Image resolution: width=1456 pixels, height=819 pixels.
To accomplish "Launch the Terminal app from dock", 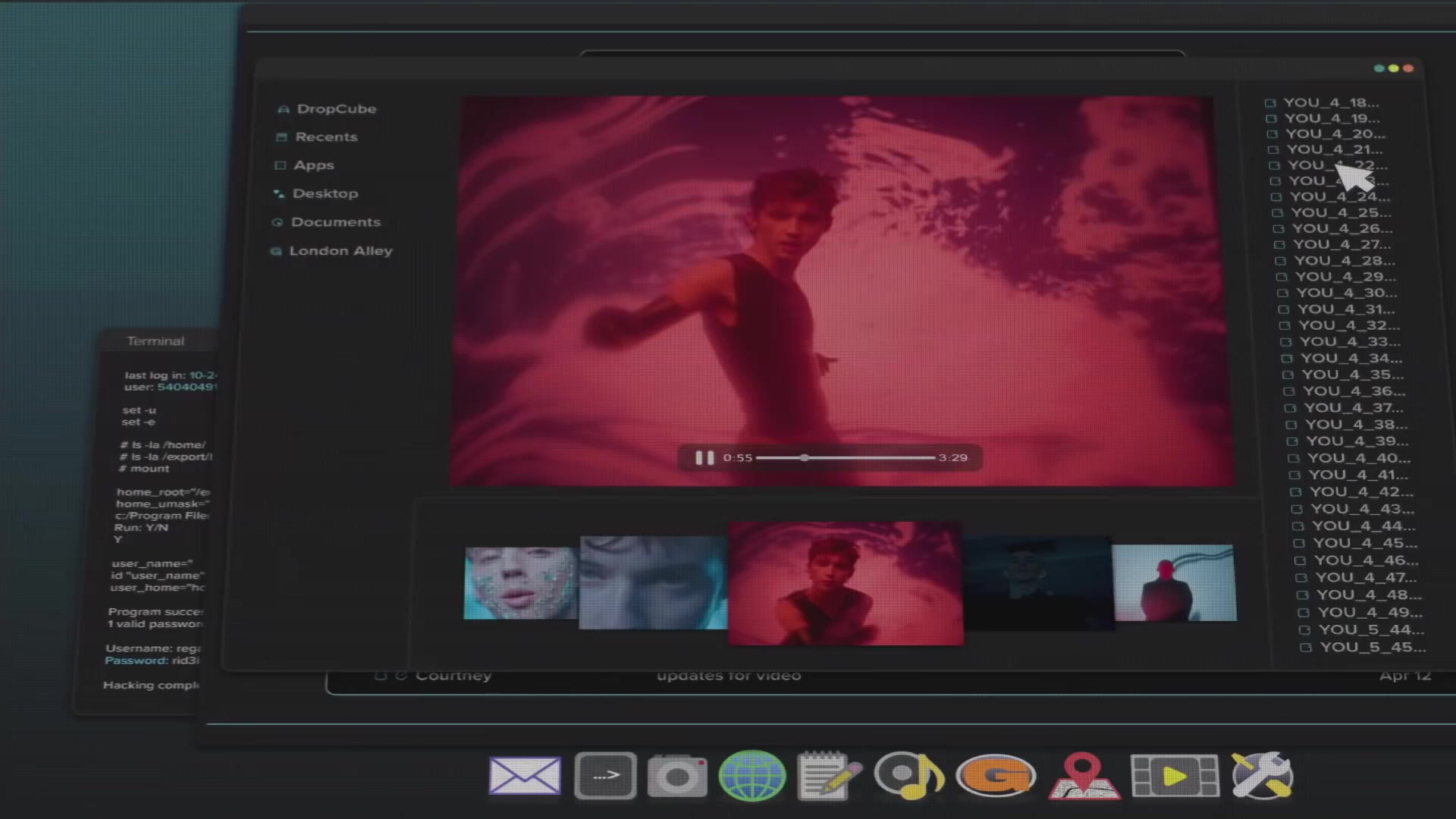I will click(x=605, y=776).
